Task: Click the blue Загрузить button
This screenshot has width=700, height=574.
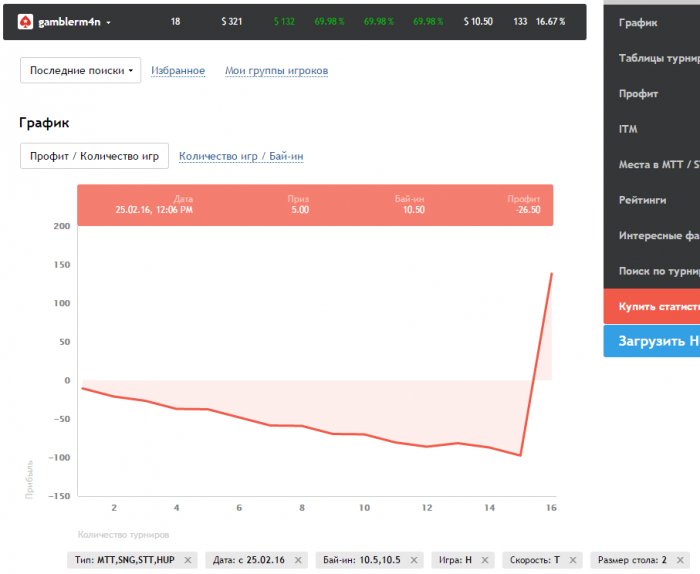Action: pyautogui.click(x=652, y=341)
